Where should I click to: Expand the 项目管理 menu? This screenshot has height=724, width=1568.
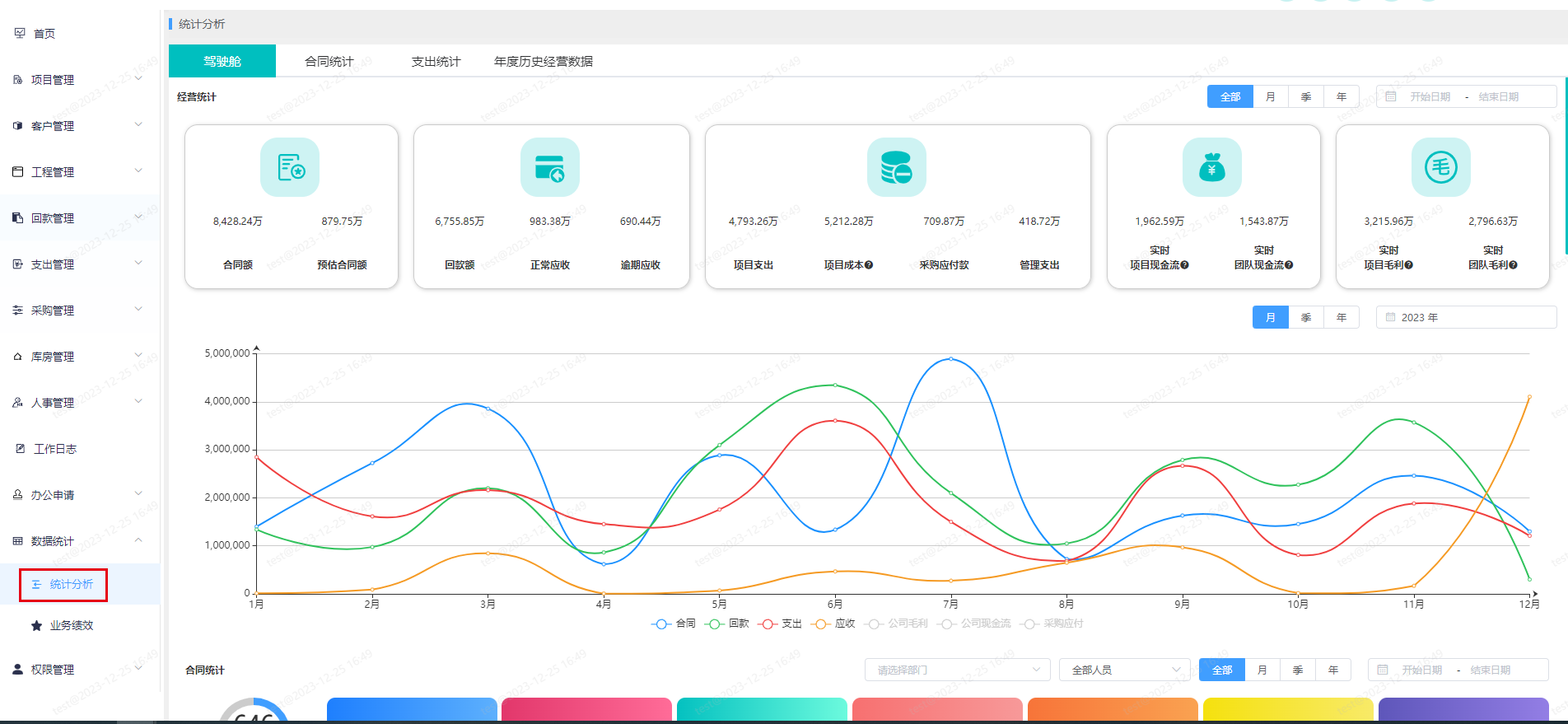coord(138,79)
